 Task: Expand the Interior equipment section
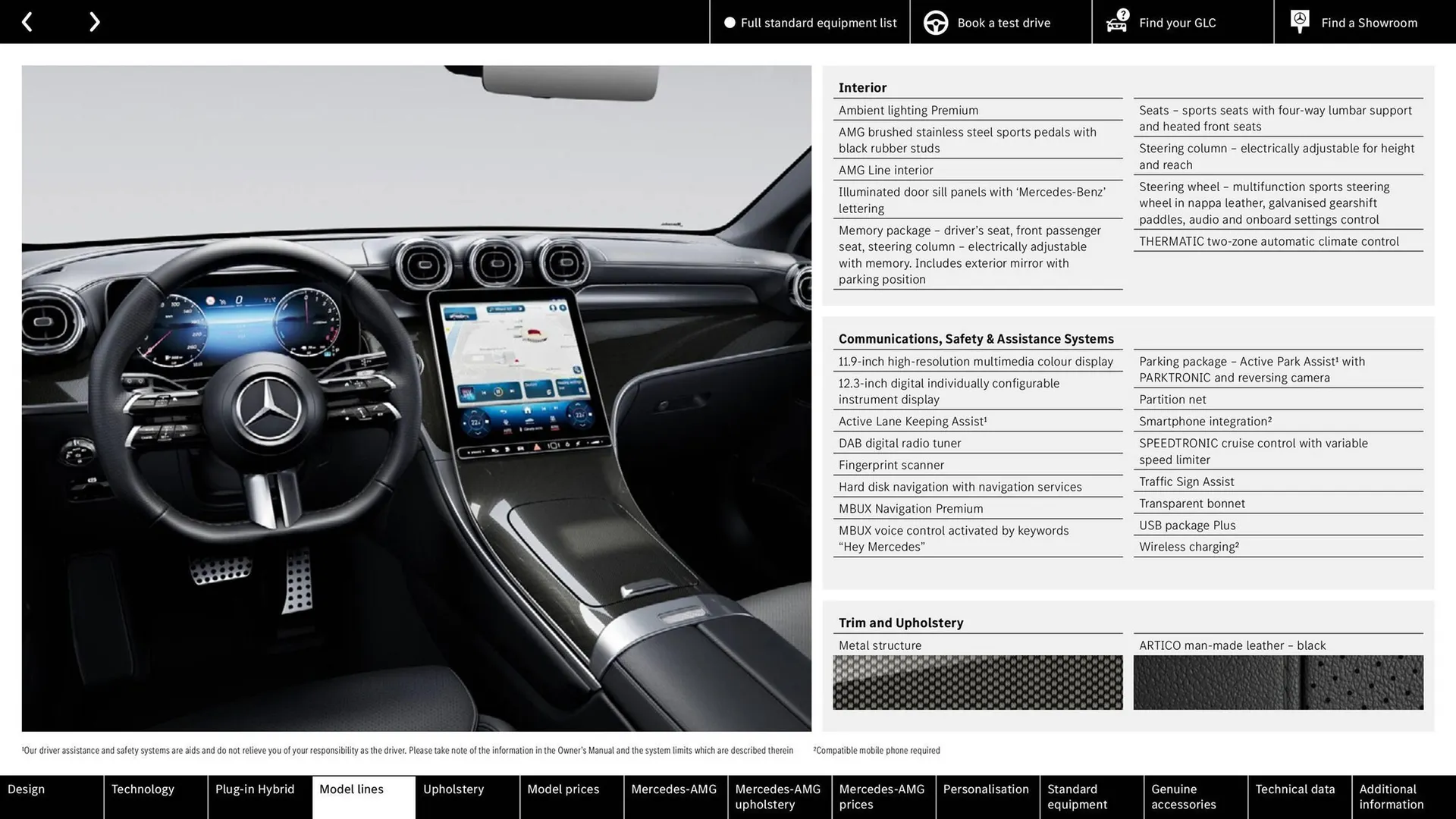pos(862,87)
